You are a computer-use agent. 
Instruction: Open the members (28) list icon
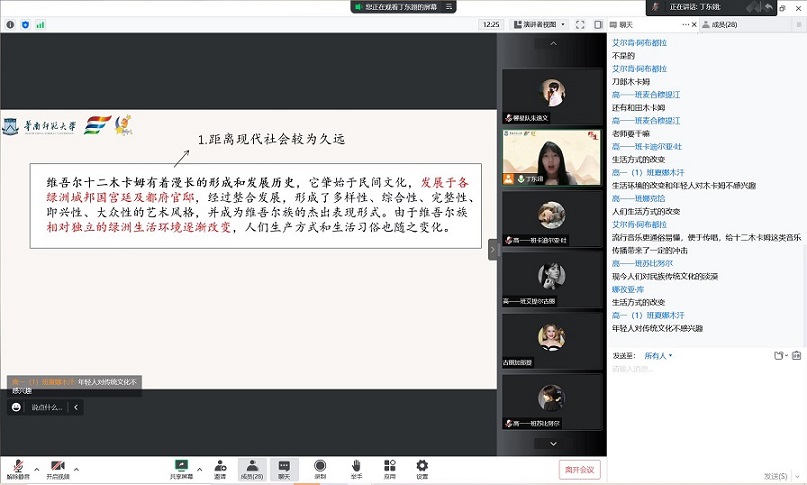point(252,467)
